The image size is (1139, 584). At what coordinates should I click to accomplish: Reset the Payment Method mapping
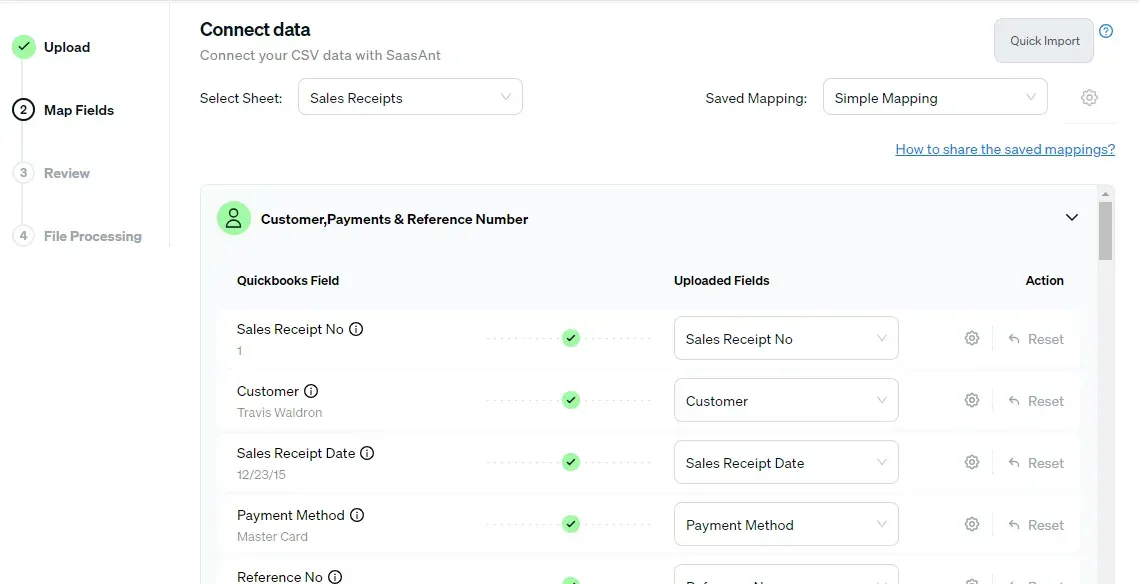coord(1036,524)
